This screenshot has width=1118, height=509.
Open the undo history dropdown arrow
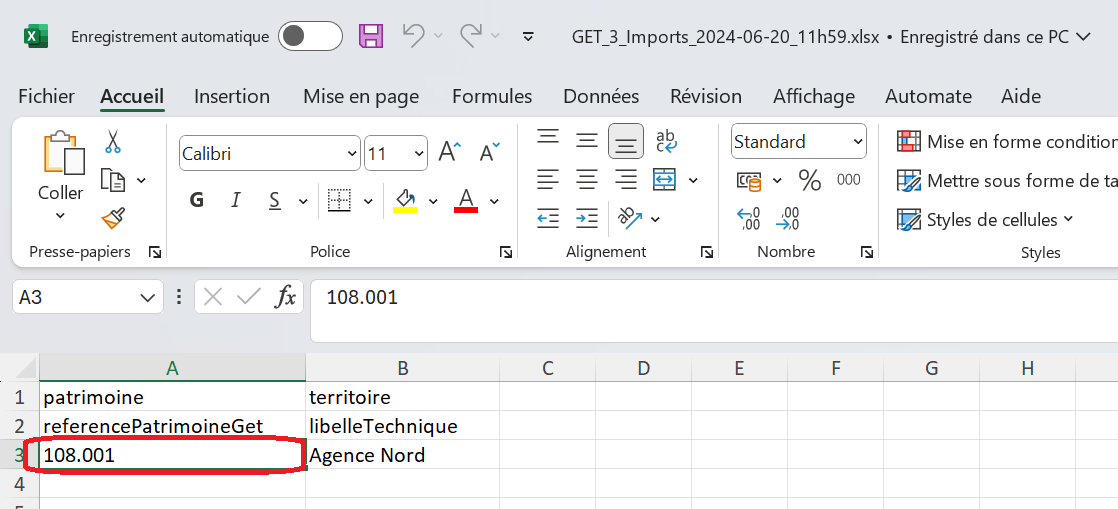click(x=439, y=36)
